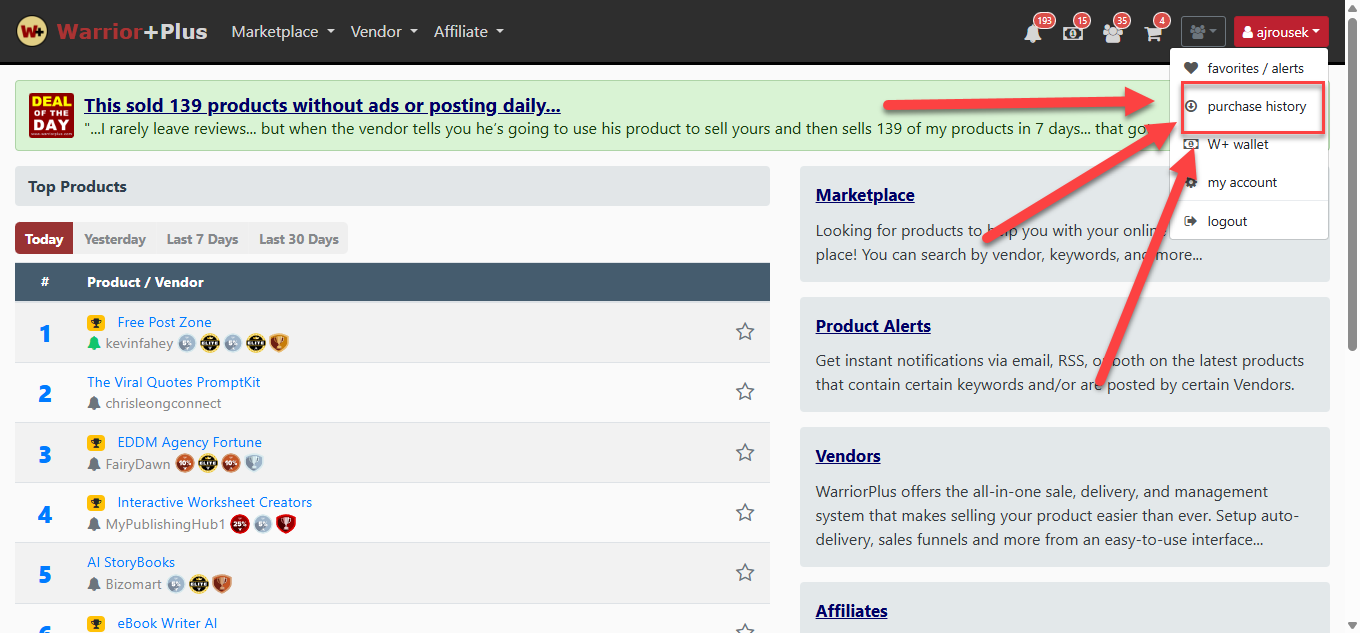Enable vendor alert bell for chrisleongconnect

pyautogui.click(x=94, y=403)
